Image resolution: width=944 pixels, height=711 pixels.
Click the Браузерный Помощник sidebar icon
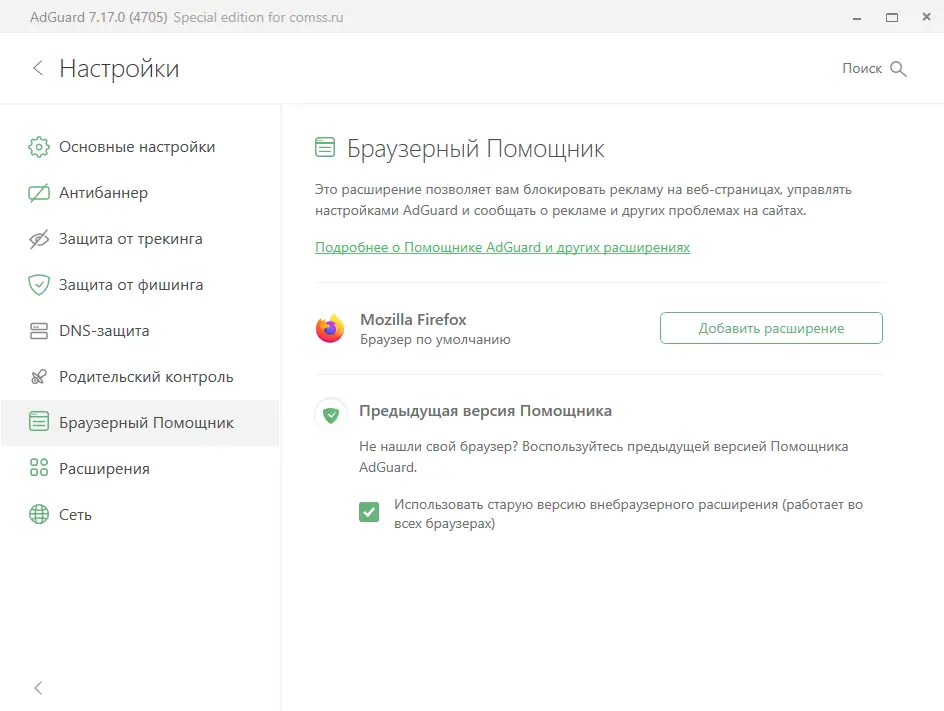(x=39, y=421)
